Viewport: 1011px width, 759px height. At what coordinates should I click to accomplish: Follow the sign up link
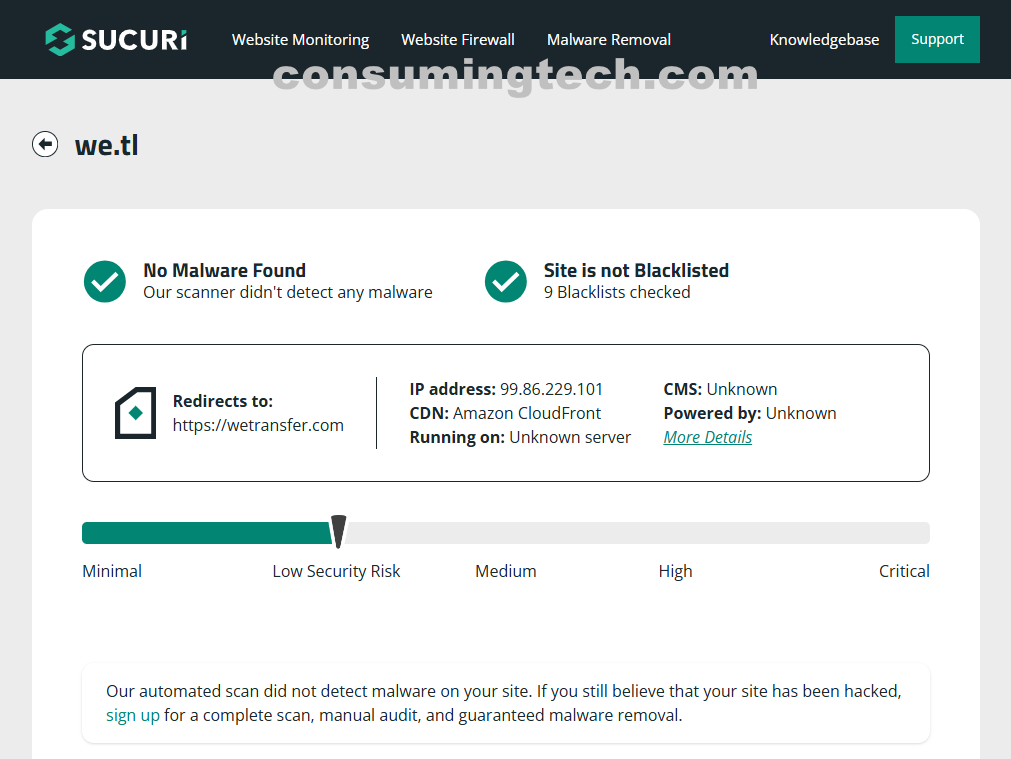coord(133,715)
